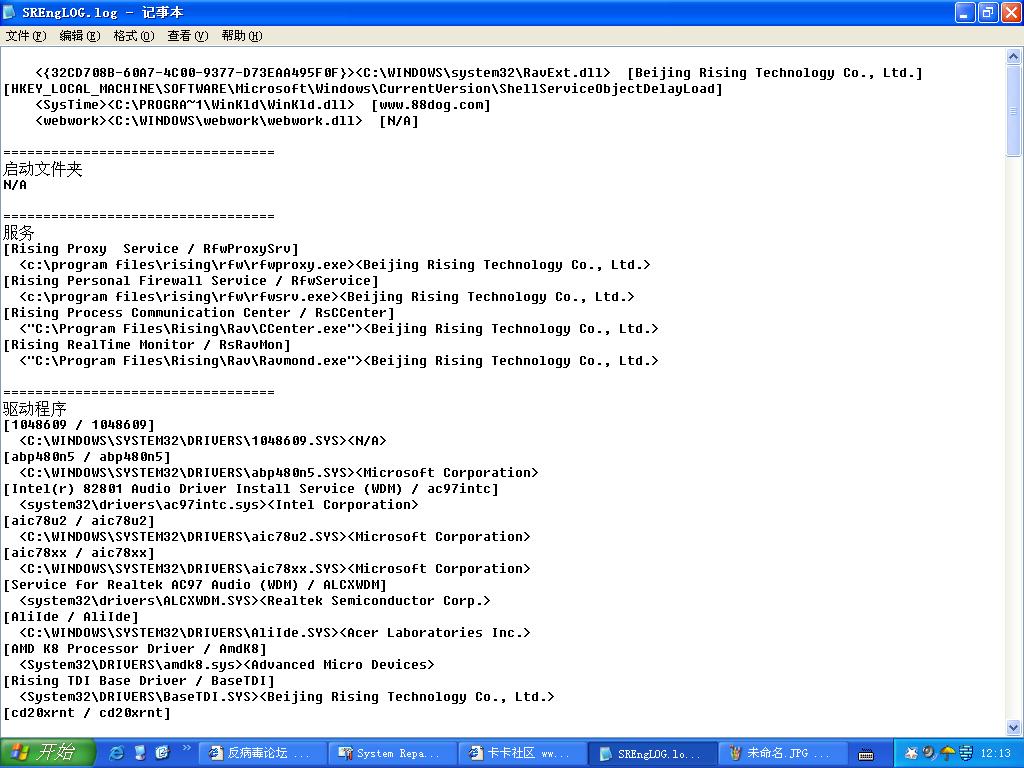Click the ALCXWDM.SYS Realtek Semiconductor line
Image resolution: width=1024 pixels, height=768 pixels.
[x=255, y=601]
